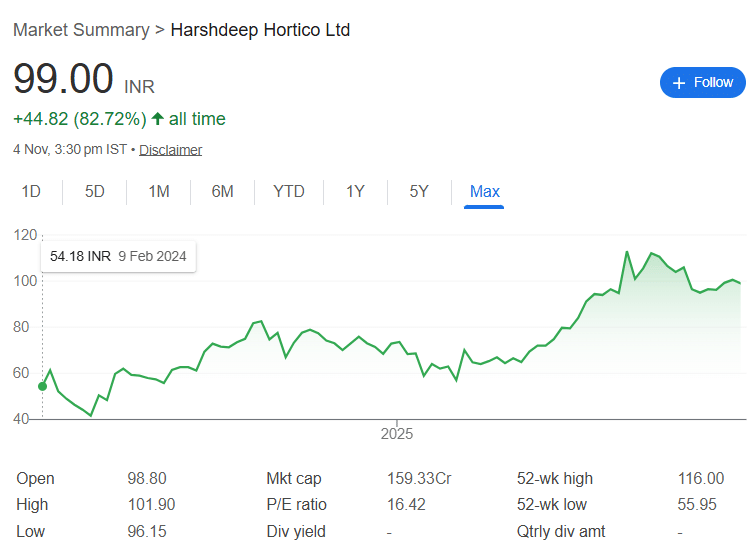Click the 52-wk high value 116.00
747x552 pixels.
coord(700,479)
